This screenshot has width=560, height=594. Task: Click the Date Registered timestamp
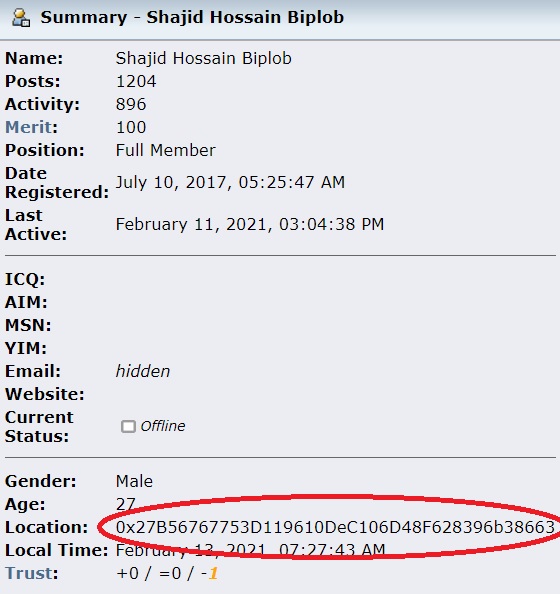click(x=230, y=182)
